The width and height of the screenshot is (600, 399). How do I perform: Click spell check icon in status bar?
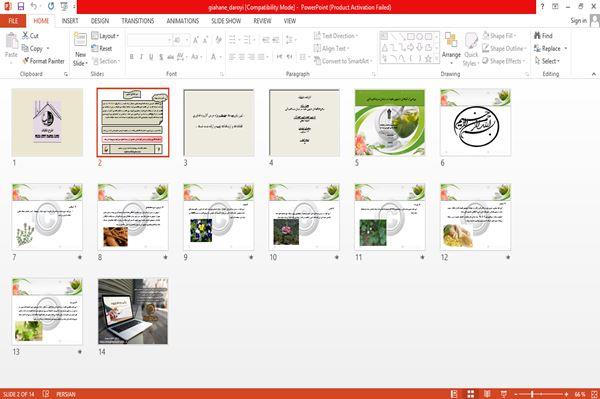click(46, 394)
